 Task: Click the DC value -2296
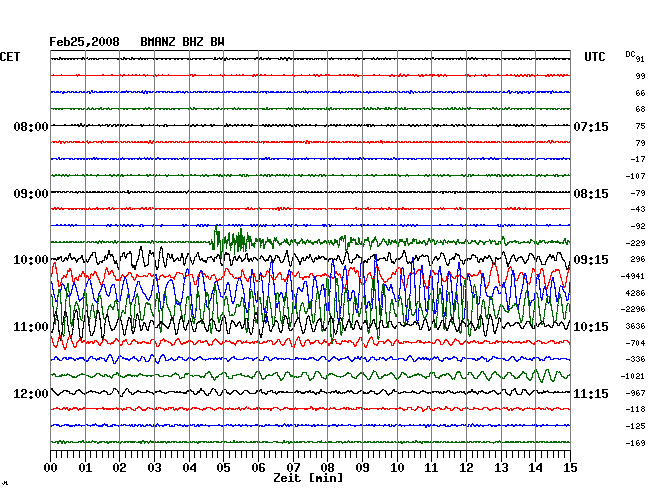click(633, 309)
